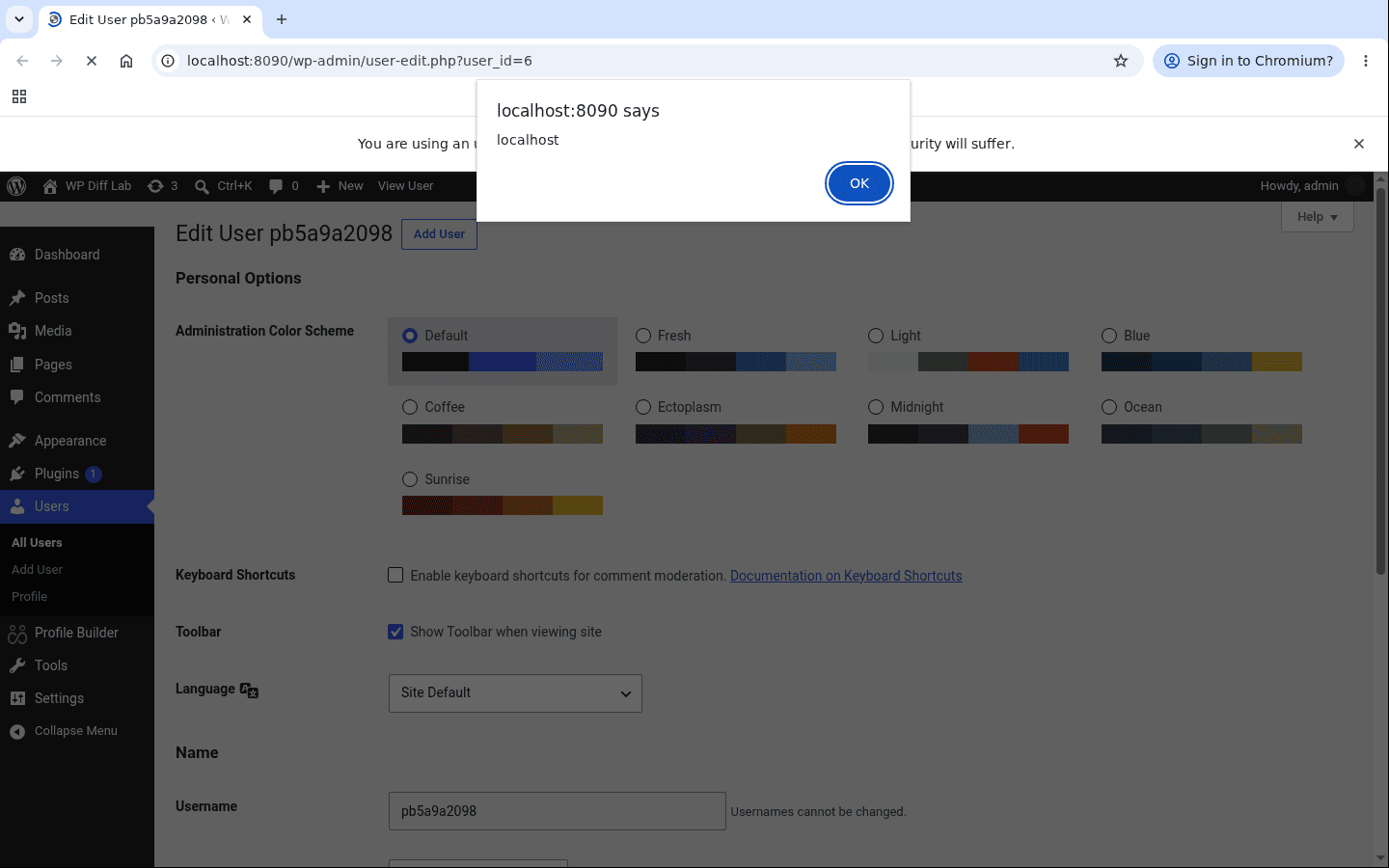Screen dimensions: 1389x868
Task: Click the Media icon in sidebar
Action: pyautogui.click(x=17, y=331)
